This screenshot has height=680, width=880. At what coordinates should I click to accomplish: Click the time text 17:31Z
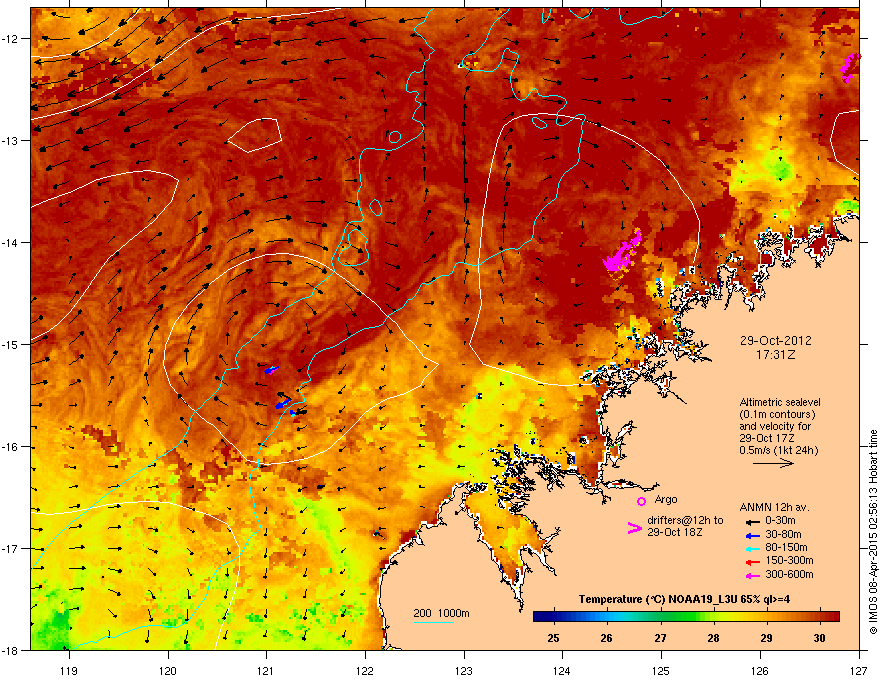tap(776, 355)
